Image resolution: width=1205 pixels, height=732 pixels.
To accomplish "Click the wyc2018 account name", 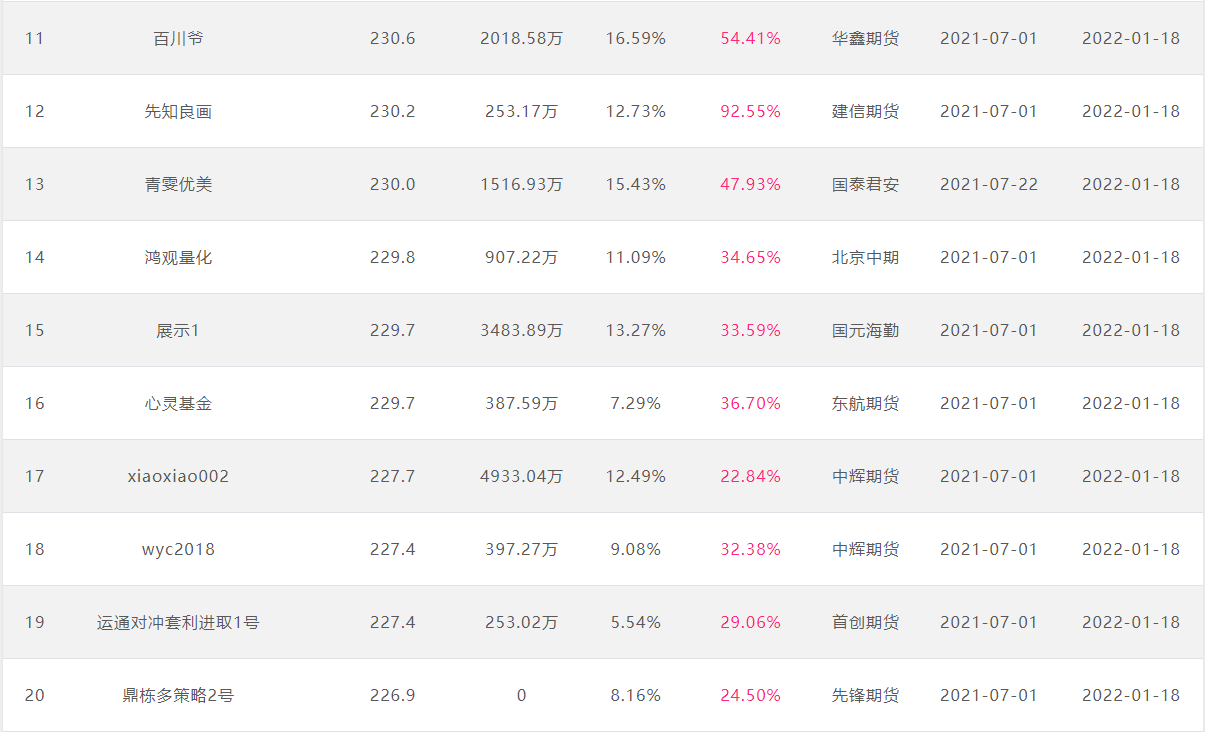I will (178, 550).
